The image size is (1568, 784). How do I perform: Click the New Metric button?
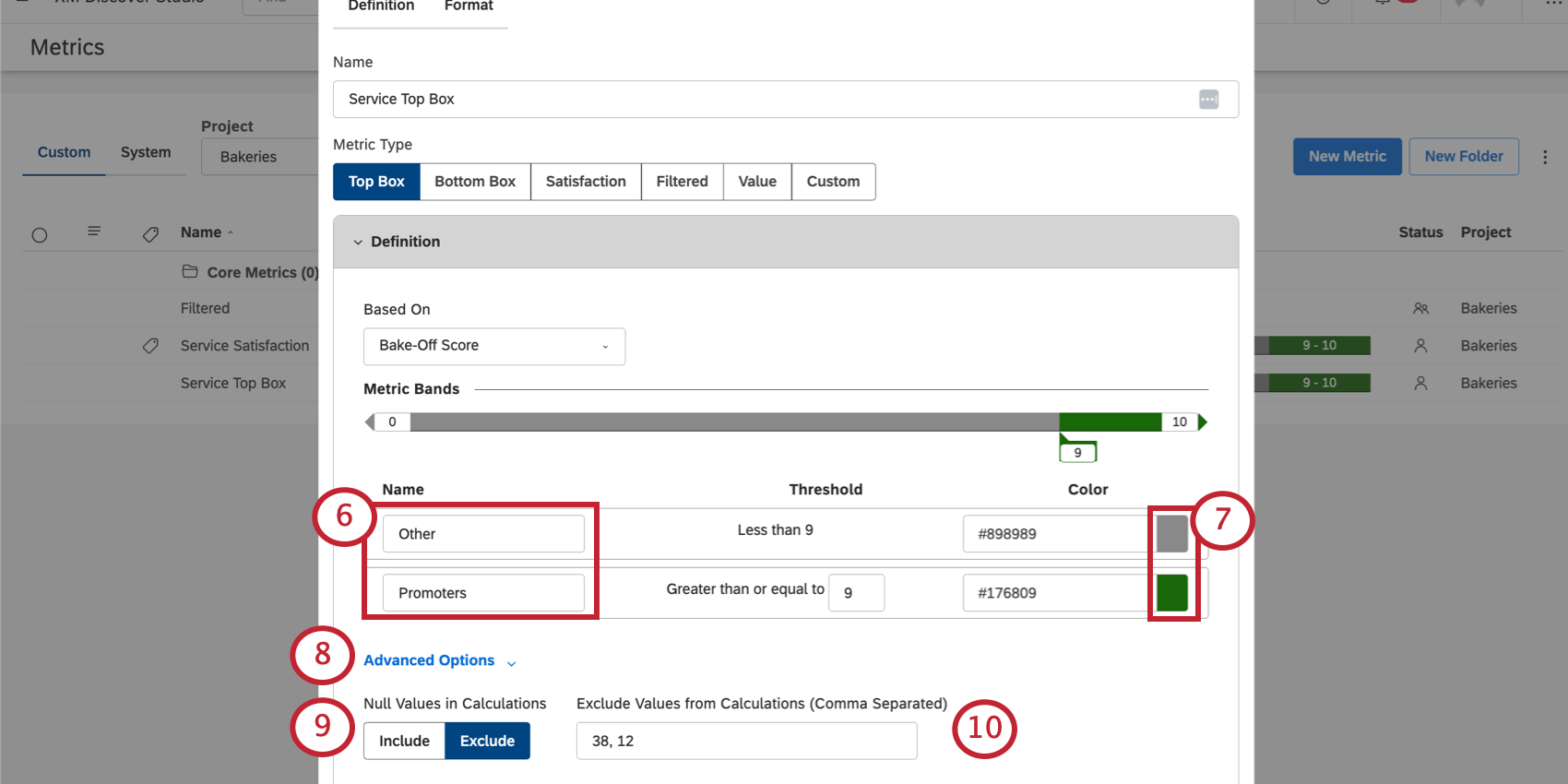(1347, 157)
